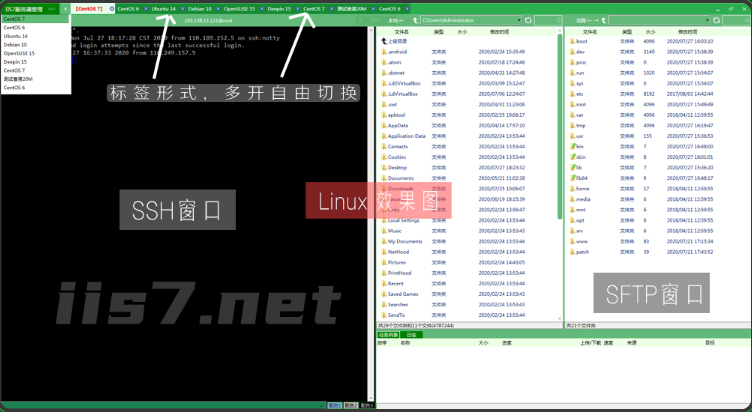Image resolution: width=752 pixels, height=412 pixels.
Task: Go up one directory in the local pane toolbar
Action: pyautogui.click(x=415, y=20)
